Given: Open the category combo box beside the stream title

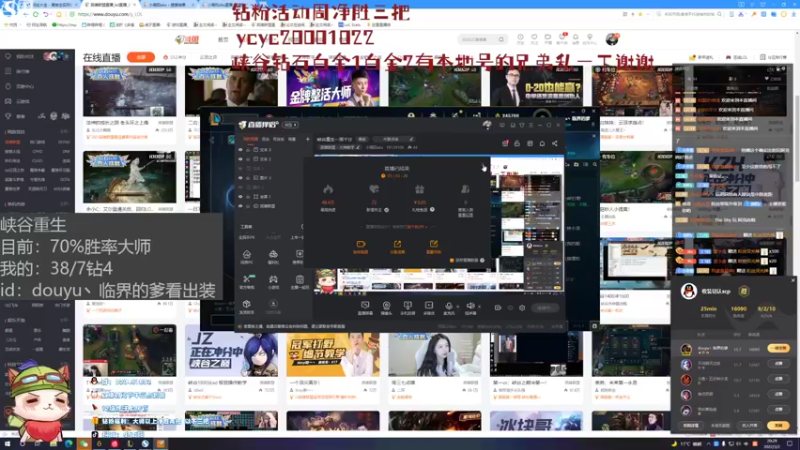Looking at the screenshot, I should click(393, 139).
